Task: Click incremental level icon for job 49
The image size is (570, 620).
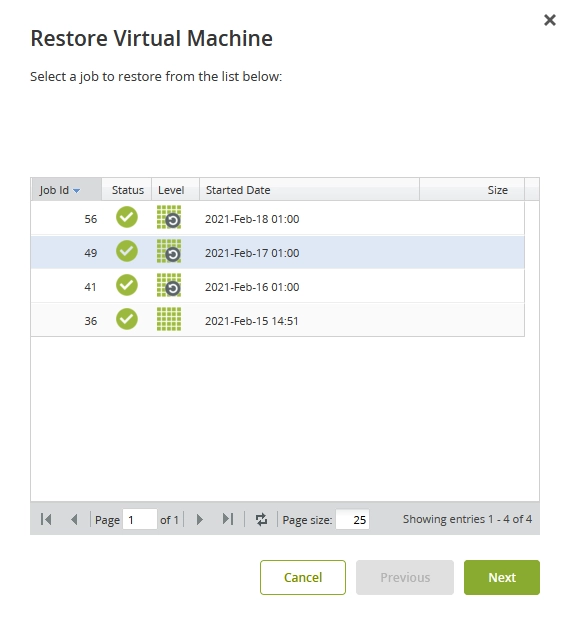Action: [x=169, y=251]
